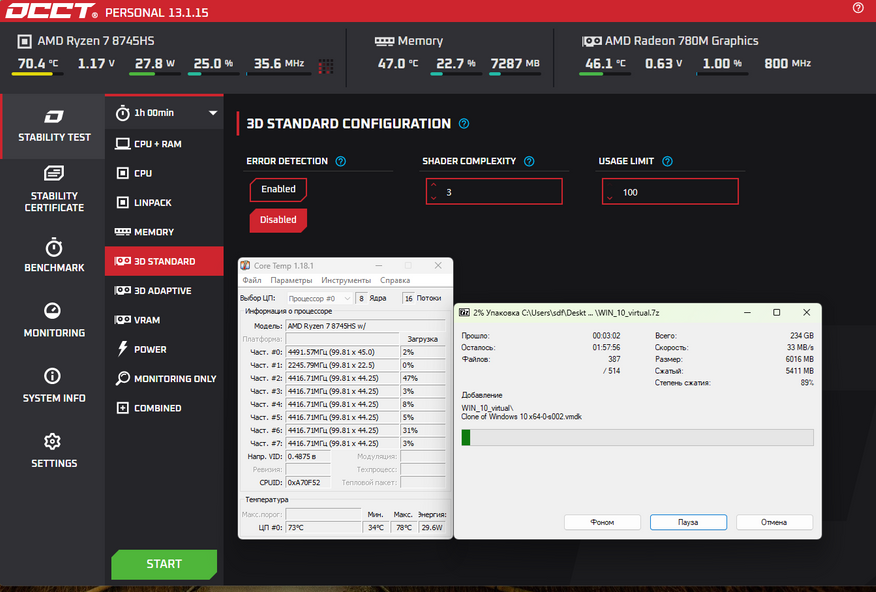
Task: Select the 3D Adaptive test
Action: (164, 290)
